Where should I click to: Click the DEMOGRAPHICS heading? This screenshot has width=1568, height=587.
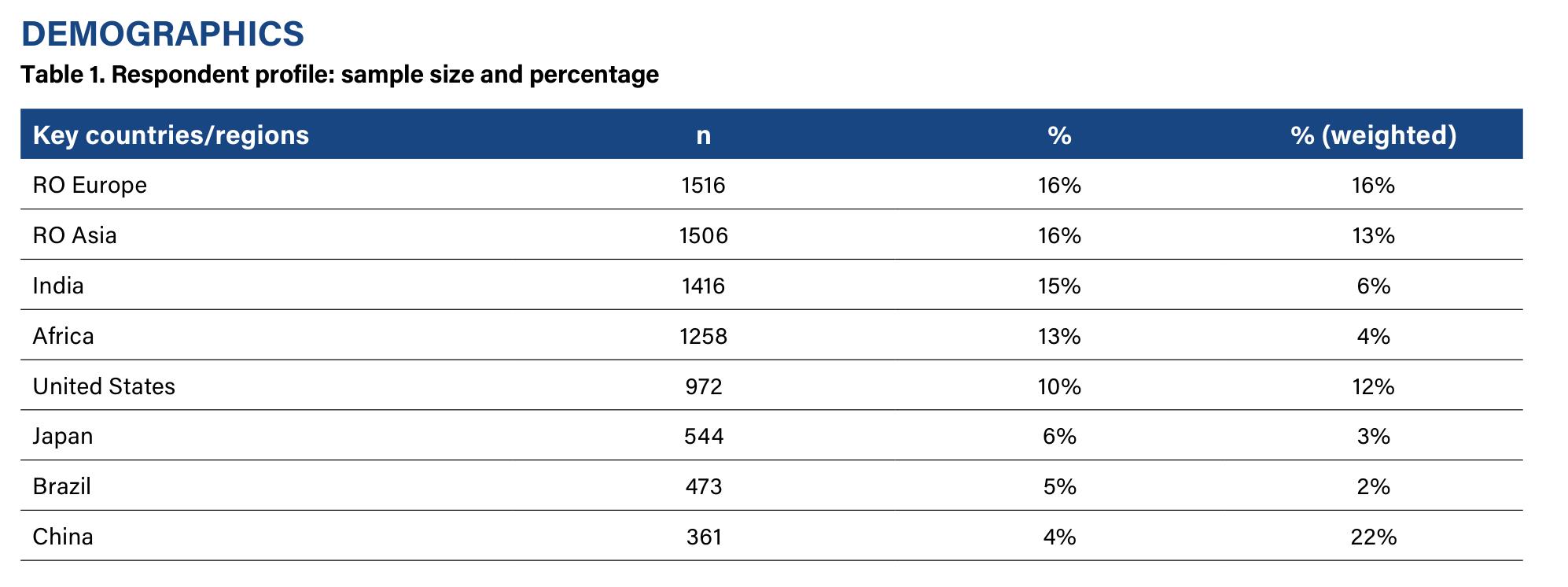(x=162, y=34)
